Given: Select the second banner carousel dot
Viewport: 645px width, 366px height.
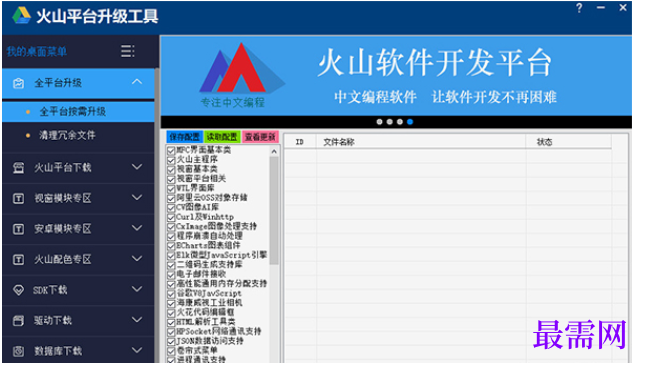Looking at the screenshot, I should [390, 122].
